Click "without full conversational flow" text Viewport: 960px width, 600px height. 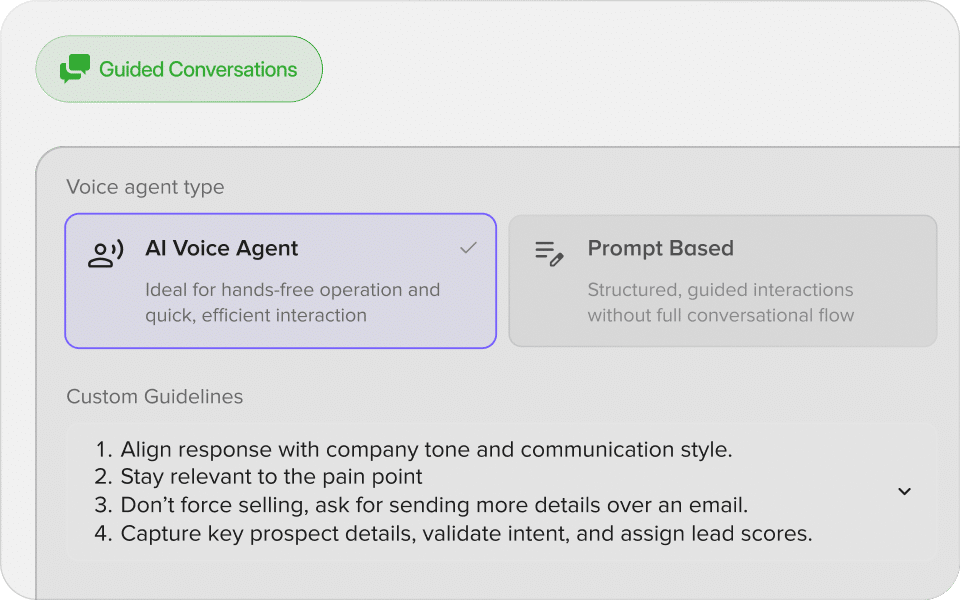click(720, 316)
